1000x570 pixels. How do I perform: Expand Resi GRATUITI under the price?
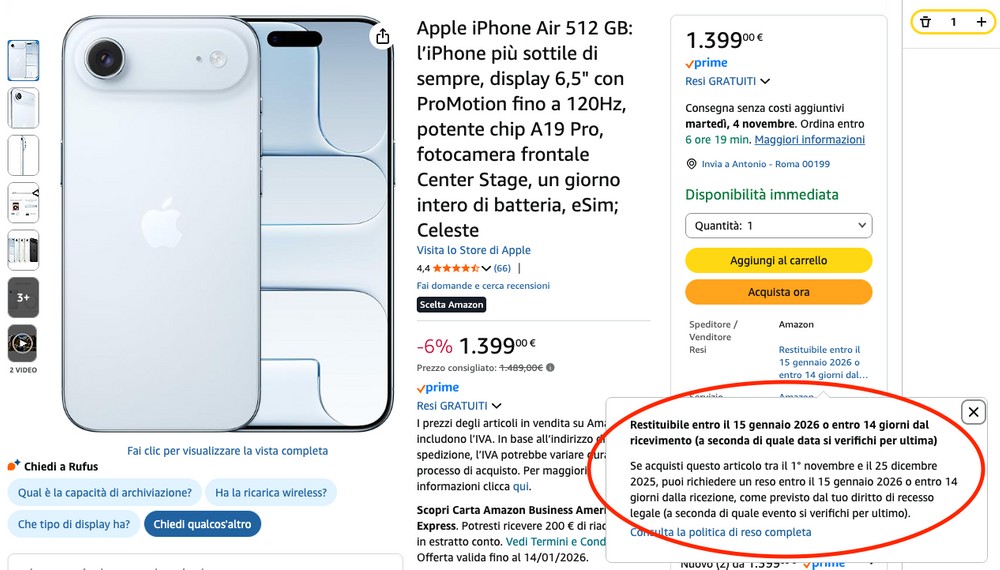point(496,405)
